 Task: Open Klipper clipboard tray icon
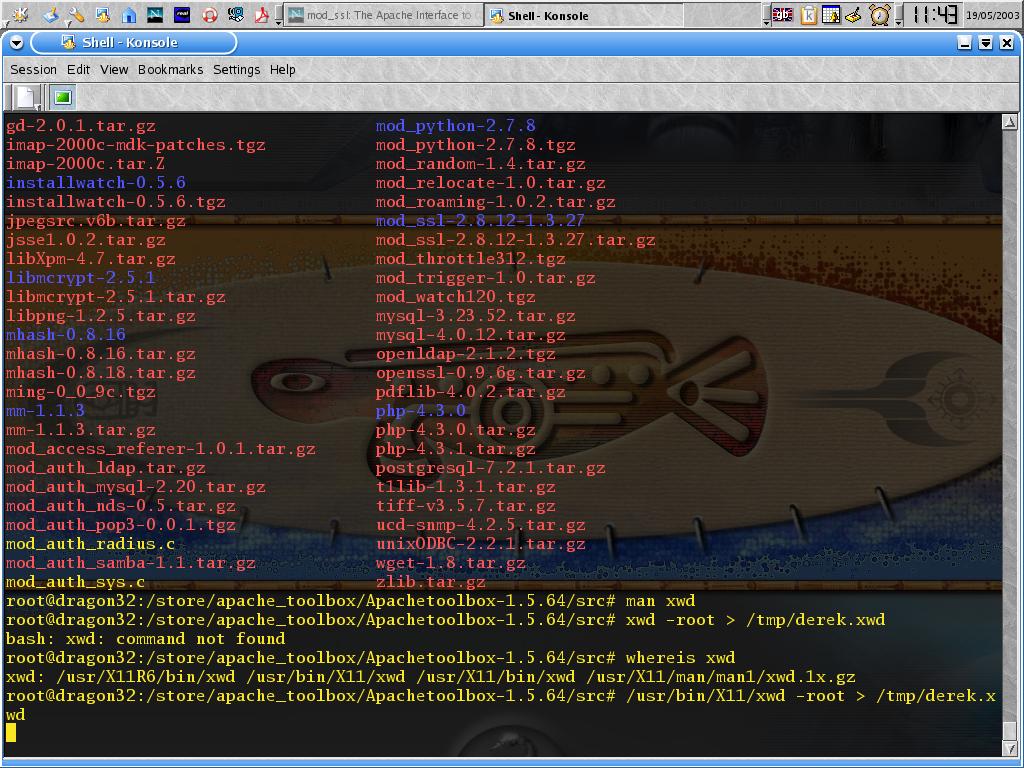click(808, 14)
